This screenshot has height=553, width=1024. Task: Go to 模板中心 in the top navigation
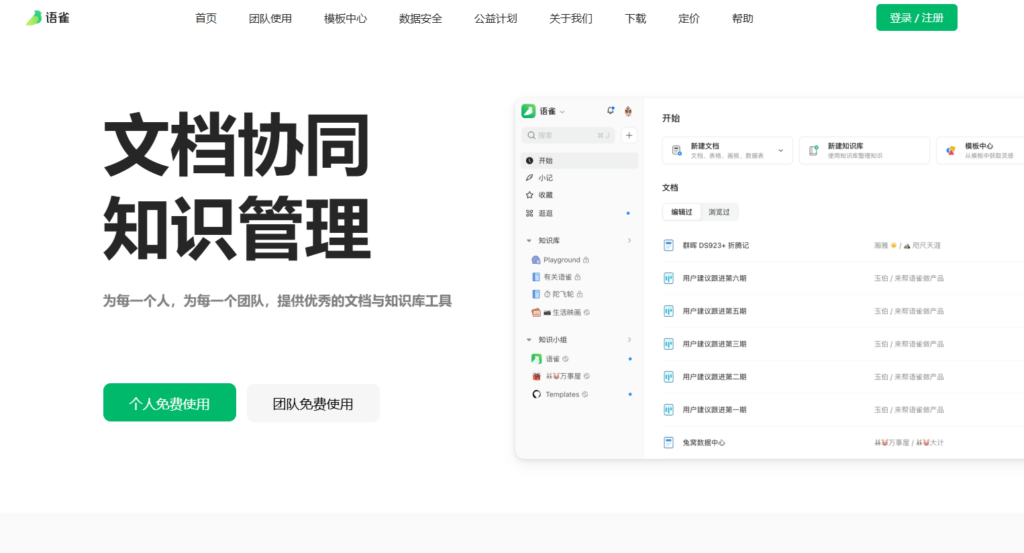pyautogui.click(x=345, y=18)
